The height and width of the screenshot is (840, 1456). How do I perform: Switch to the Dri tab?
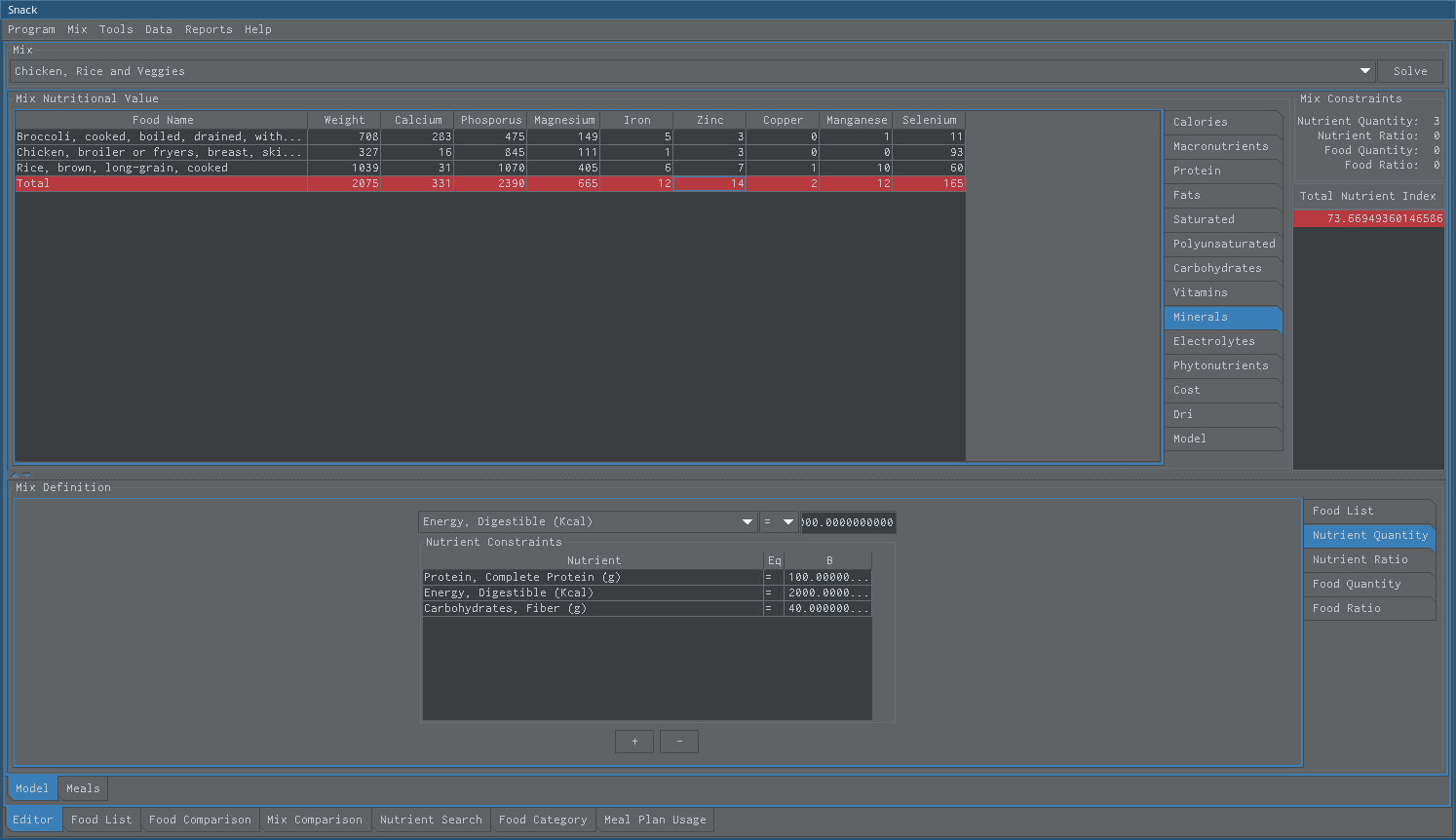(x=1223, y=414)
